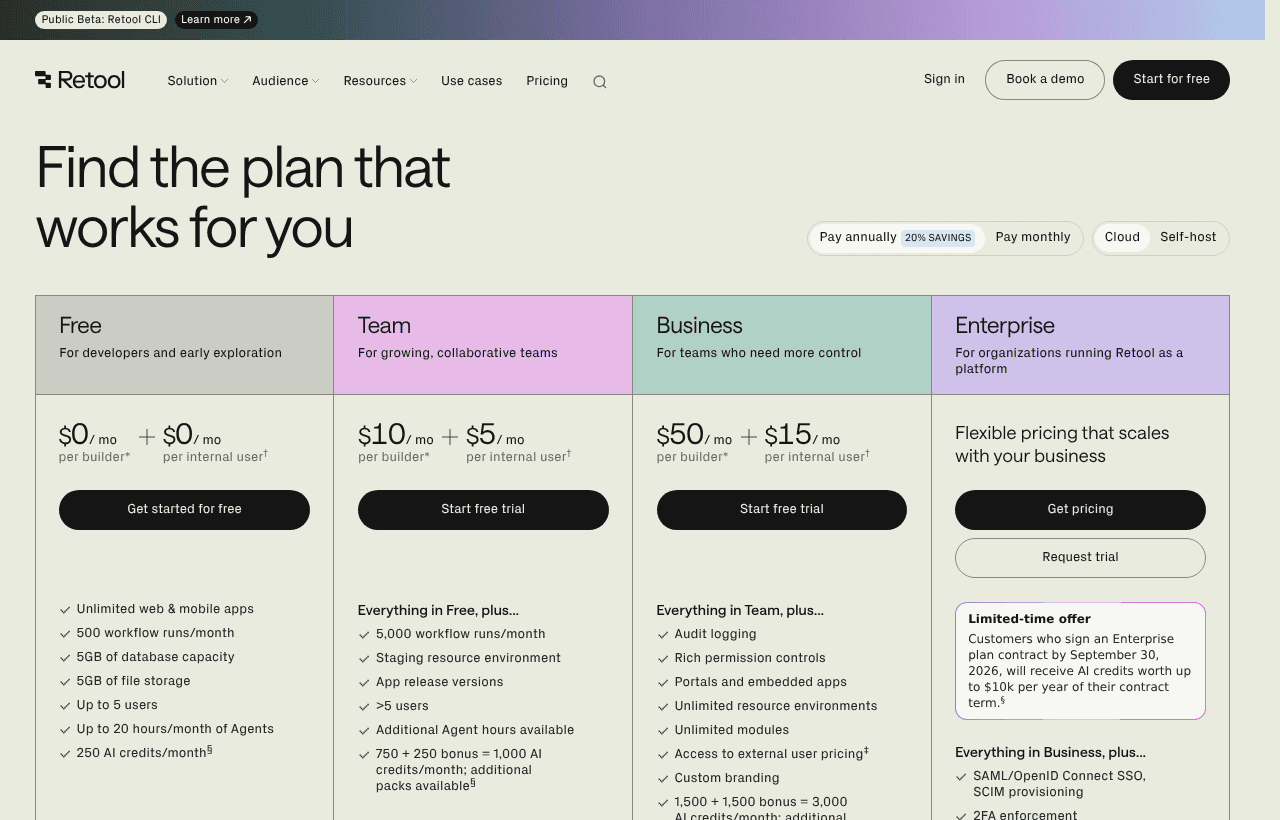The image size is (1280, 820).
Task: Click the Access to external user pricing text
Action: pos(771,754)
